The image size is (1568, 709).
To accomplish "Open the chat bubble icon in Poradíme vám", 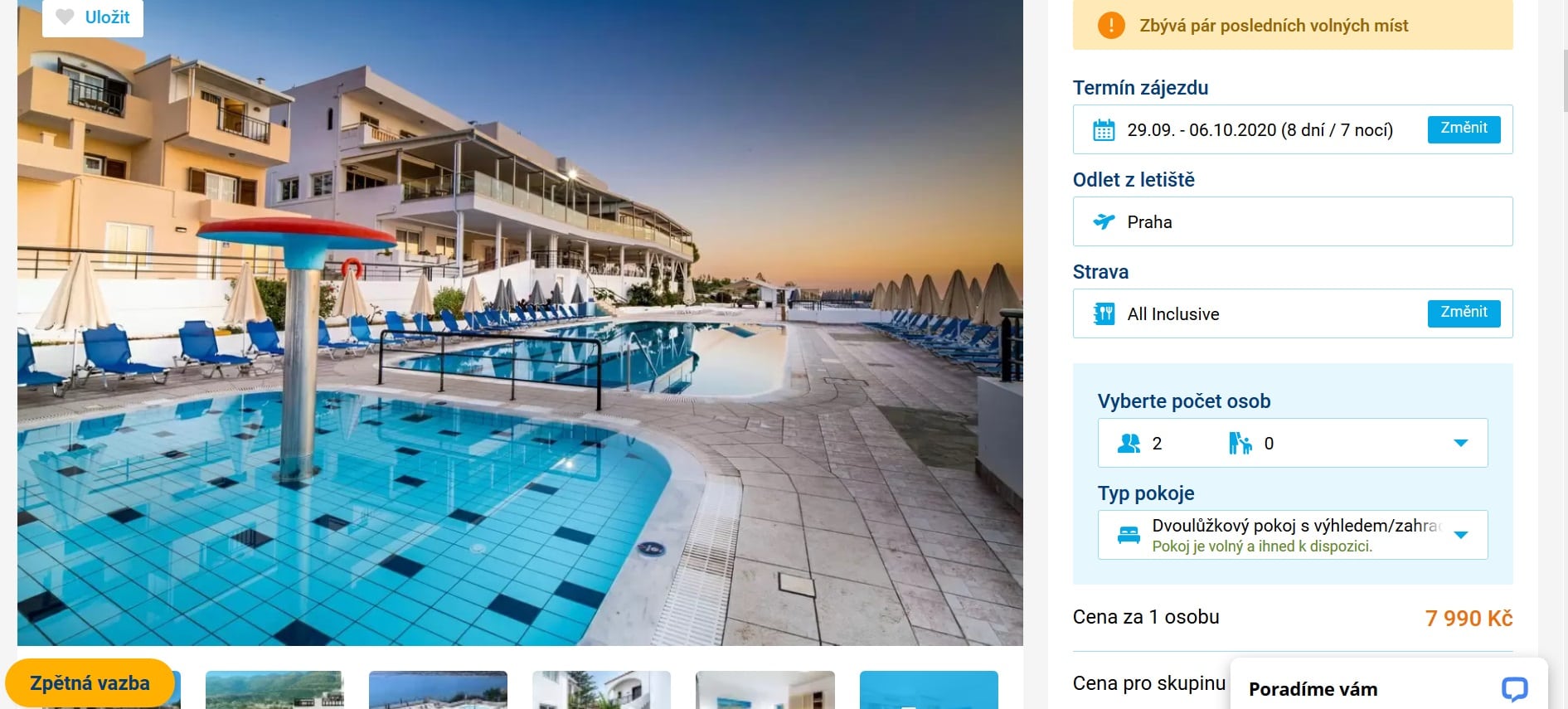I will coord(1514,688).
